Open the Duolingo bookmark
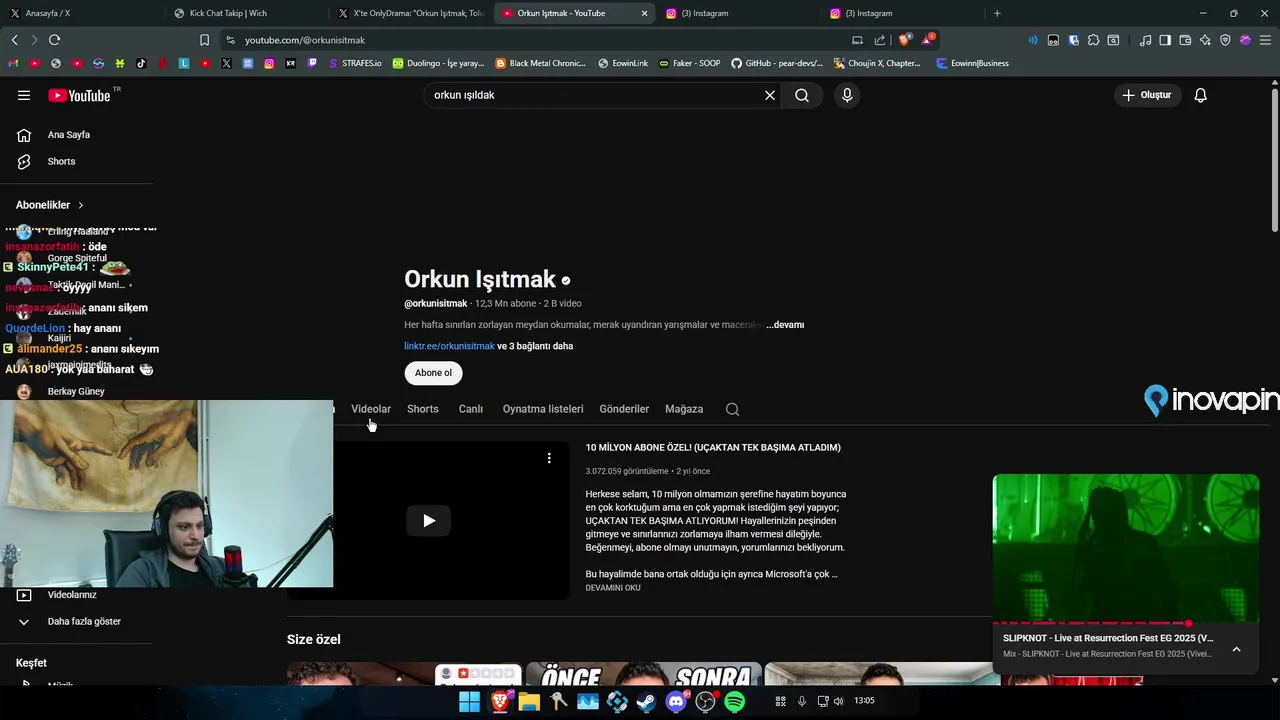Screen dimensions: 1280x720 438,63
